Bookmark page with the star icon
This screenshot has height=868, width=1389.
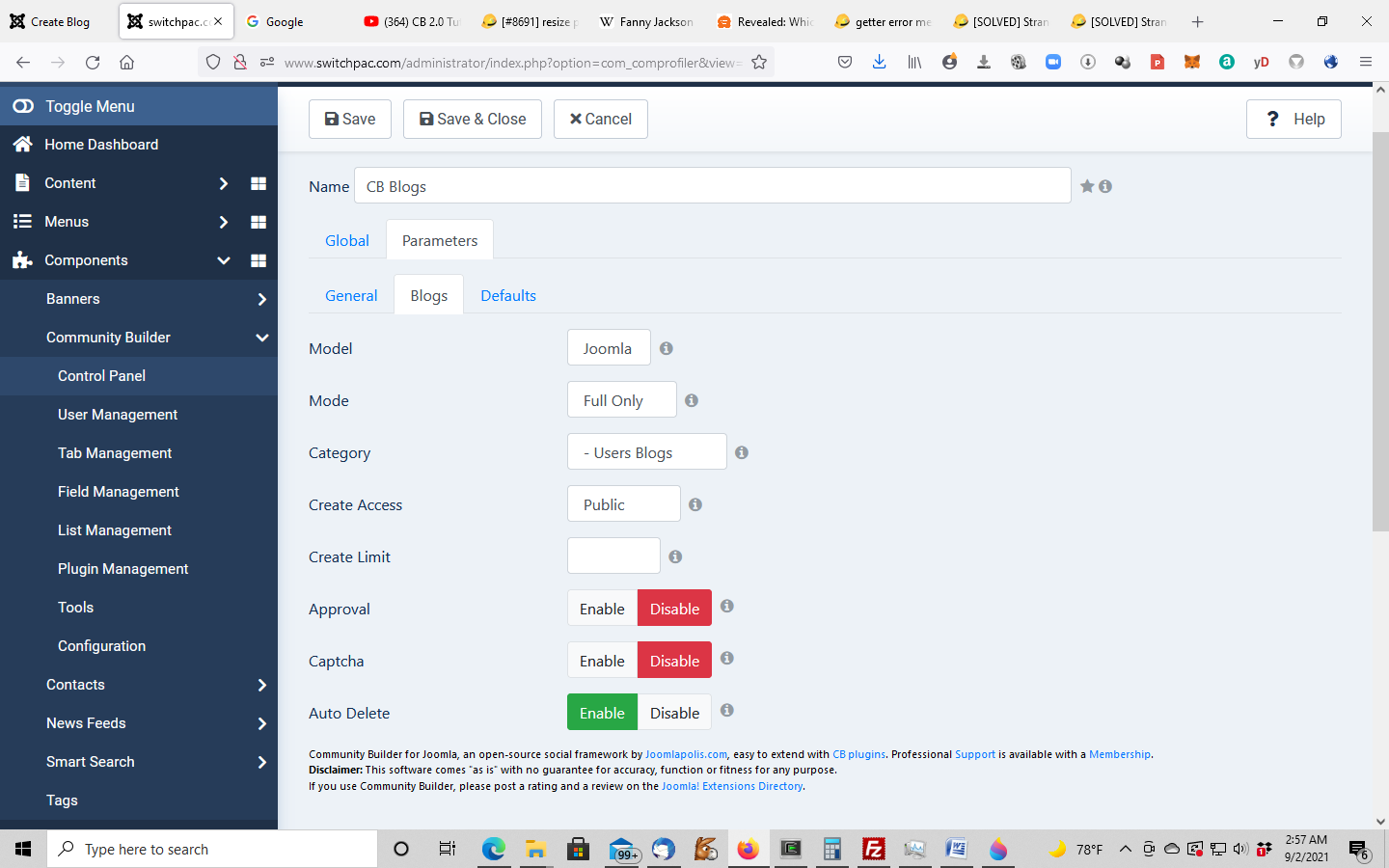tap(759, 63)
